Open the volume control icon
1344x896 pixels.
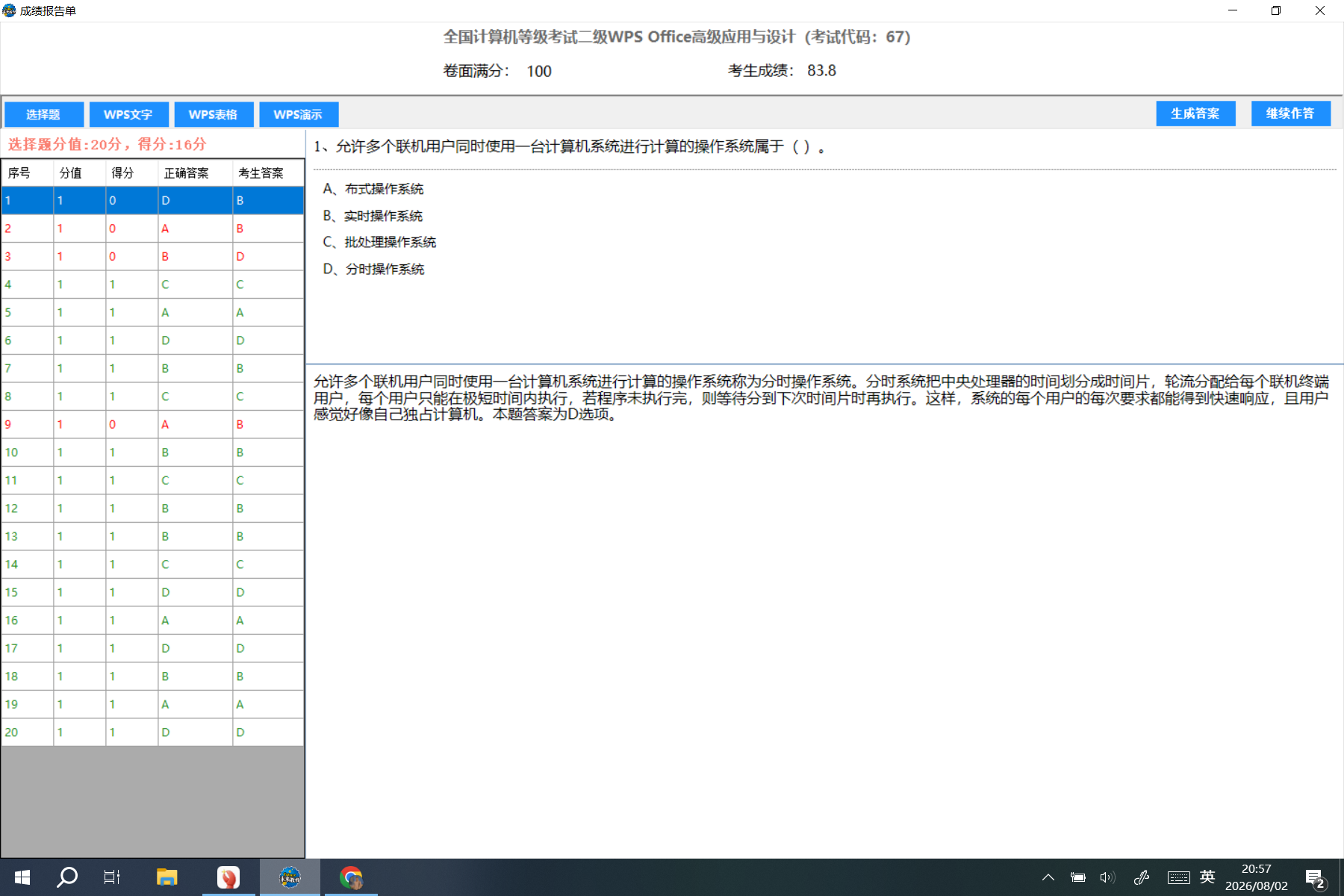1107,877
